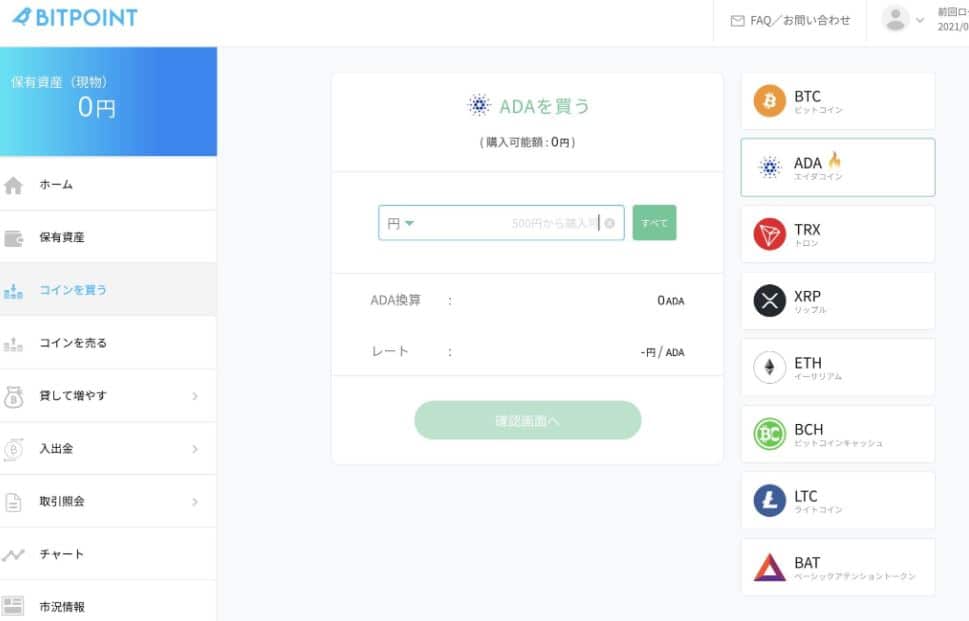Expand the 取引照会 submenu chevron
Viewport: 969px width, 621px height.
195,502
